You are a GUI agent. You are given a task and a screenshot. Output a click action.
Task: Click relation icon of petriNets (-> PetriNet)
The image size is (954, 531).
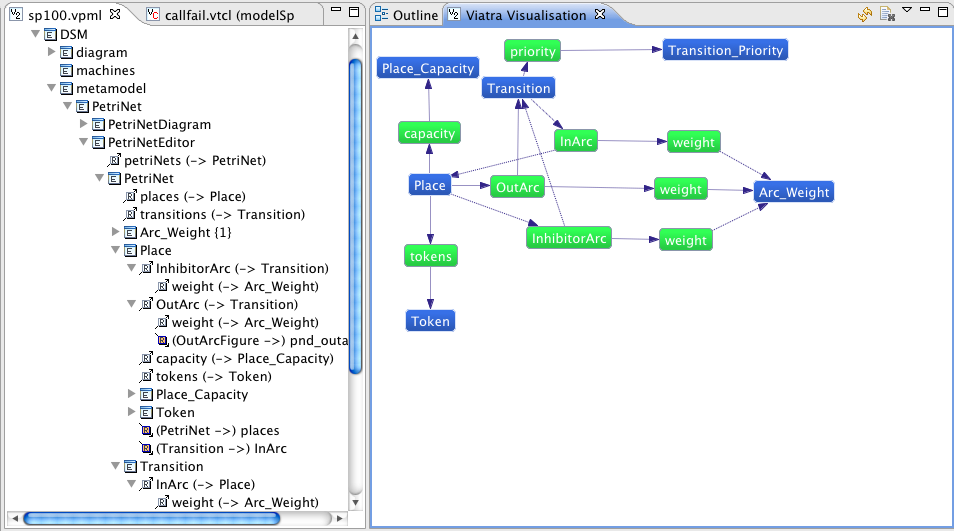[114, 161]
